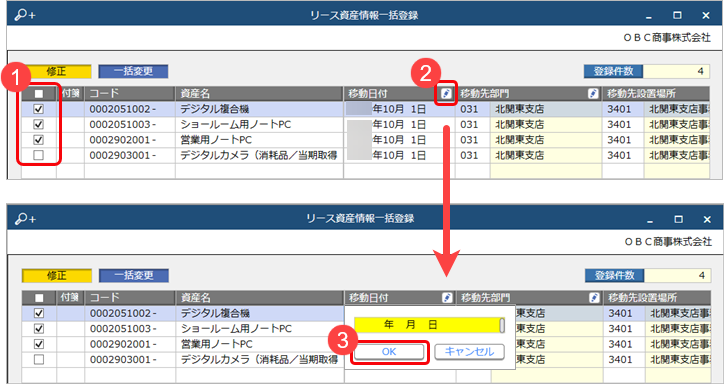Click 移動先設置場所 header in lower window

[657, 298]
